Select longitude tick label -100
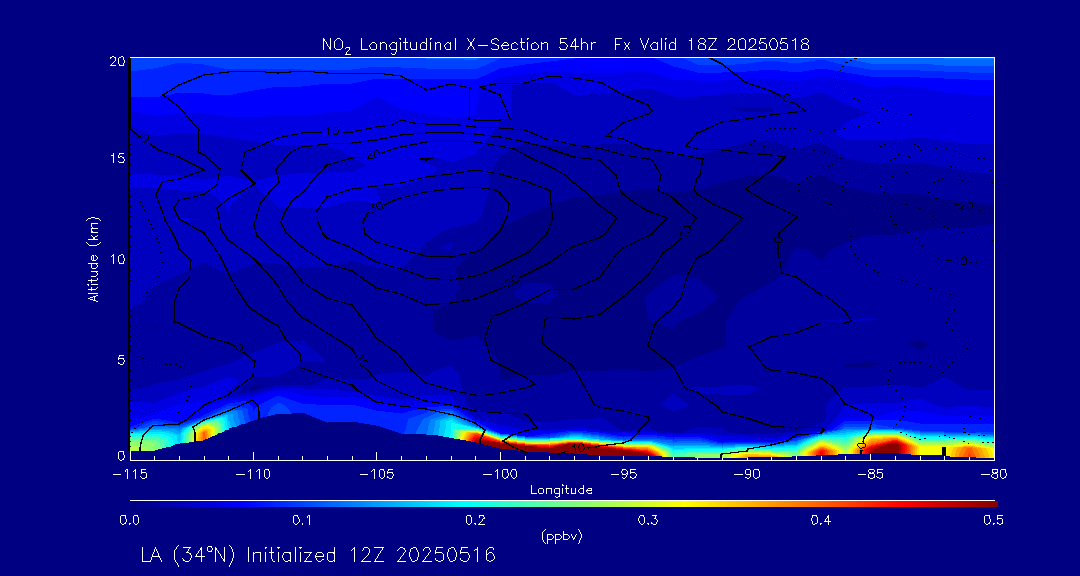Image resolution: width=1080 pixels, height=576 pixels. pyautogui.click(x=500, y=475)
